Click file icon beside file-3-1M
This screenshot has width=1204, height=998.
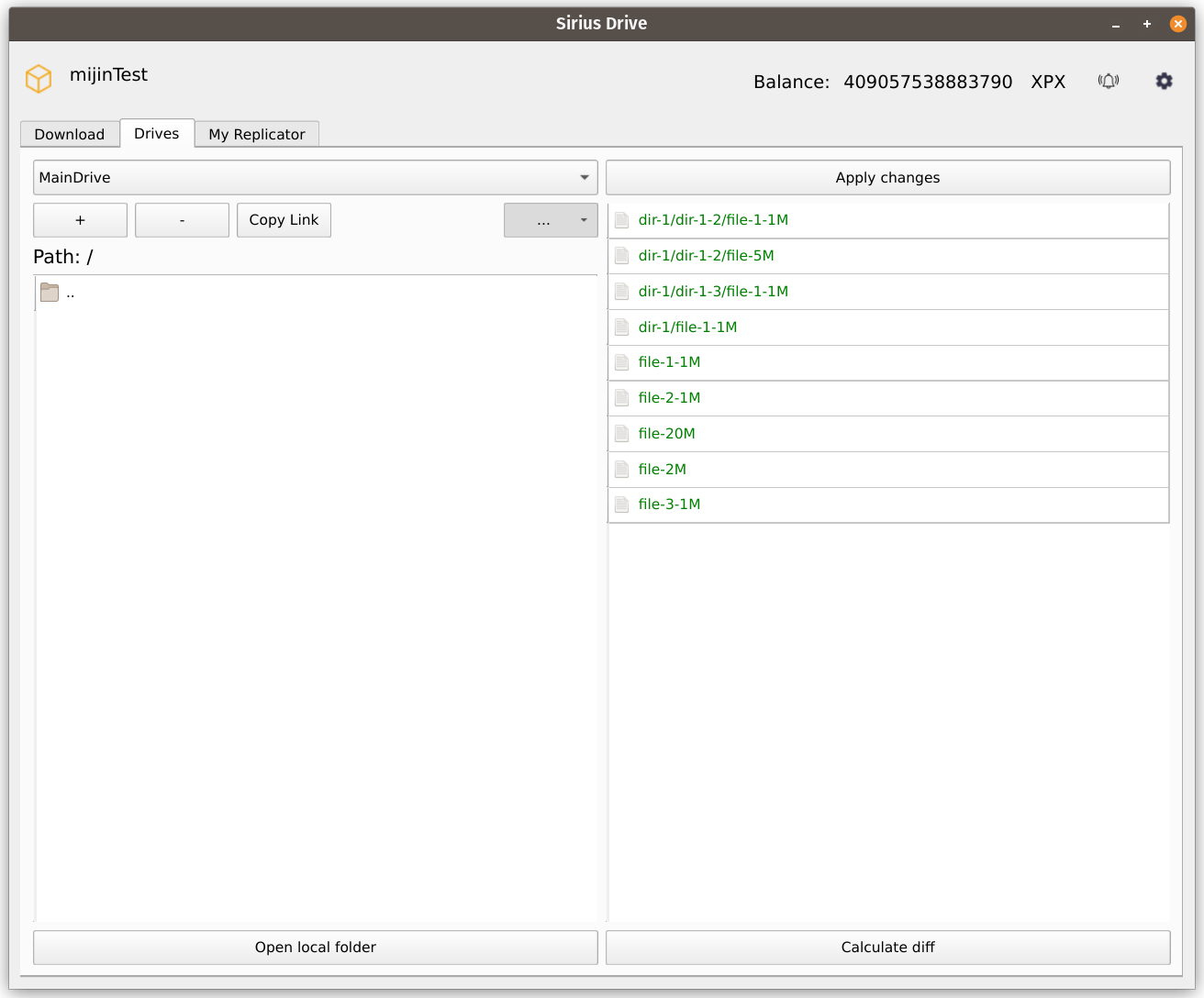(x=621, y=505)
